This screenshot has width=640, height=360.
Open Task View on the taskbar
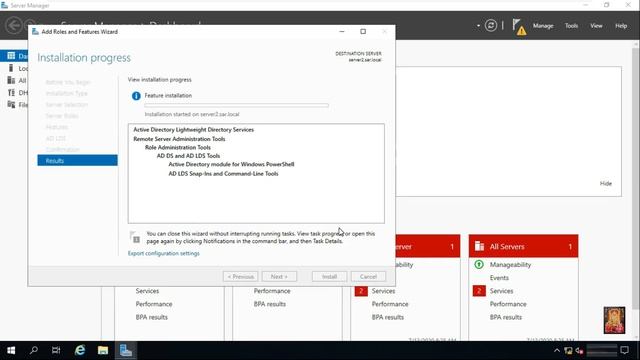tap(56, 350)
